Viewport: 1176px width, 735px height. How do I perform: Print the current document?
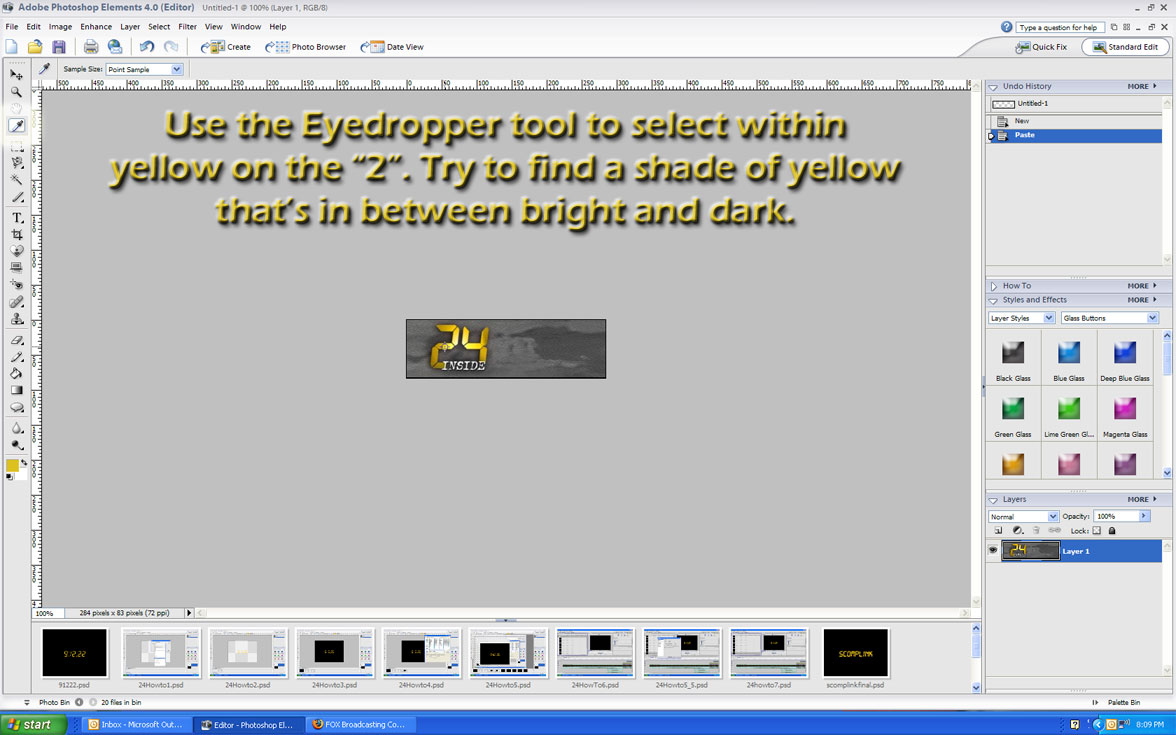(x=91, y=46)
